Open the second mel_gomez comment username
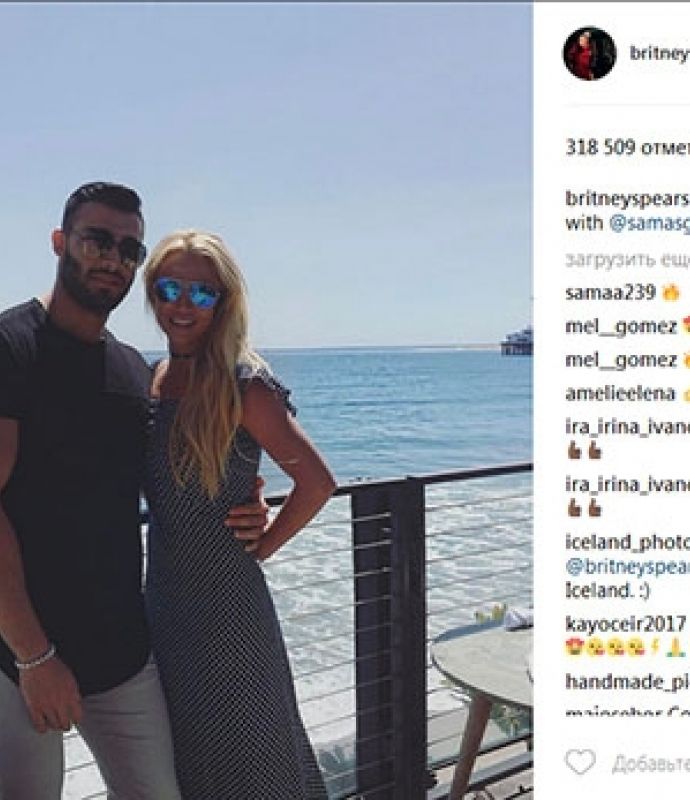The height and width of the screenshot is (800, 690). coord(621,360)
